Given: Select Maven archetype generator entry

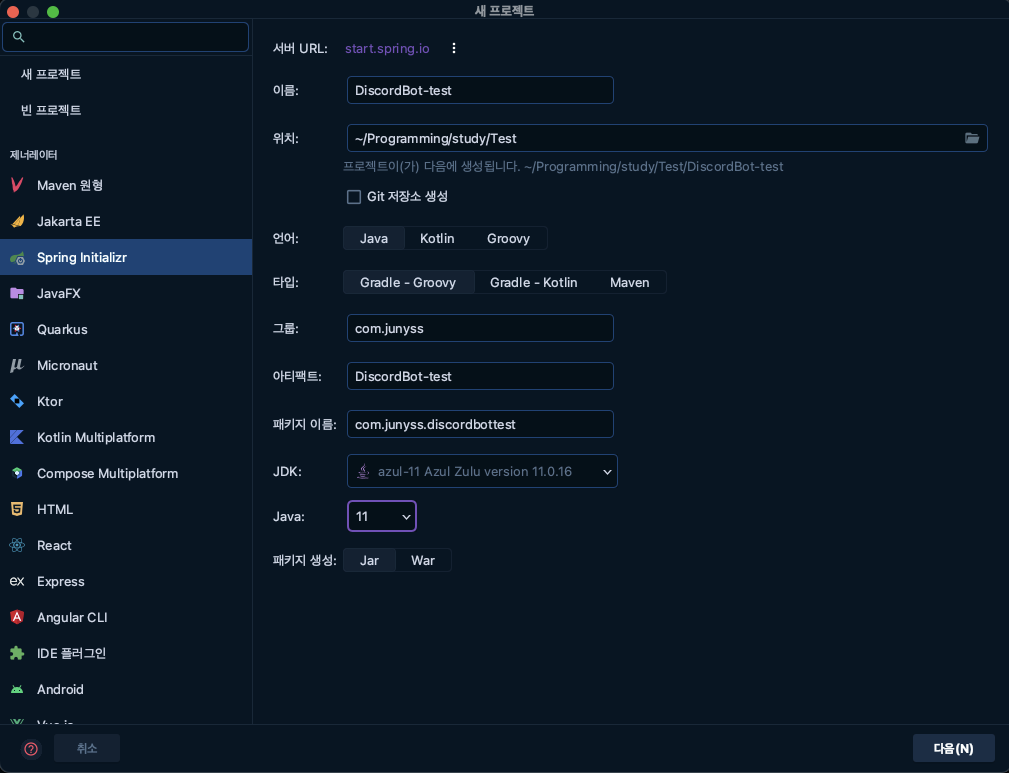Looking at the screenshot, I should [126, 185].
